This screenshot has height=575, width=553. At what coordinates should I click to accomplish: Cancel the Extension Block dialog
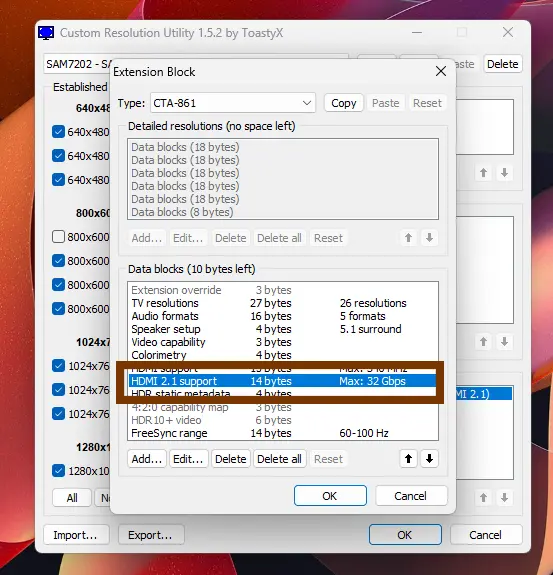(x=411, y=496)
